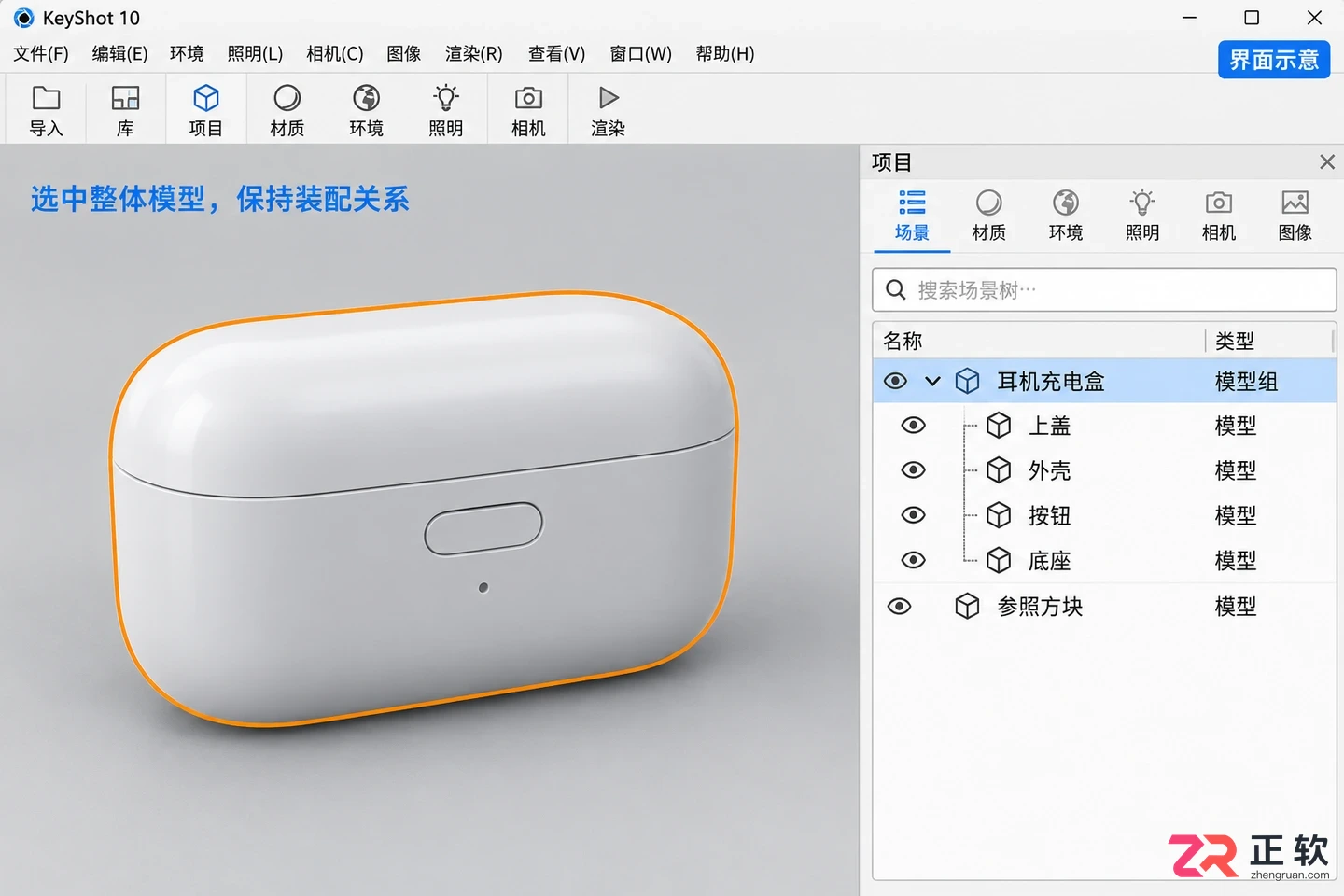Hide the 耳机充电盒 model group

pyautogui.click(x=895, y=381)
